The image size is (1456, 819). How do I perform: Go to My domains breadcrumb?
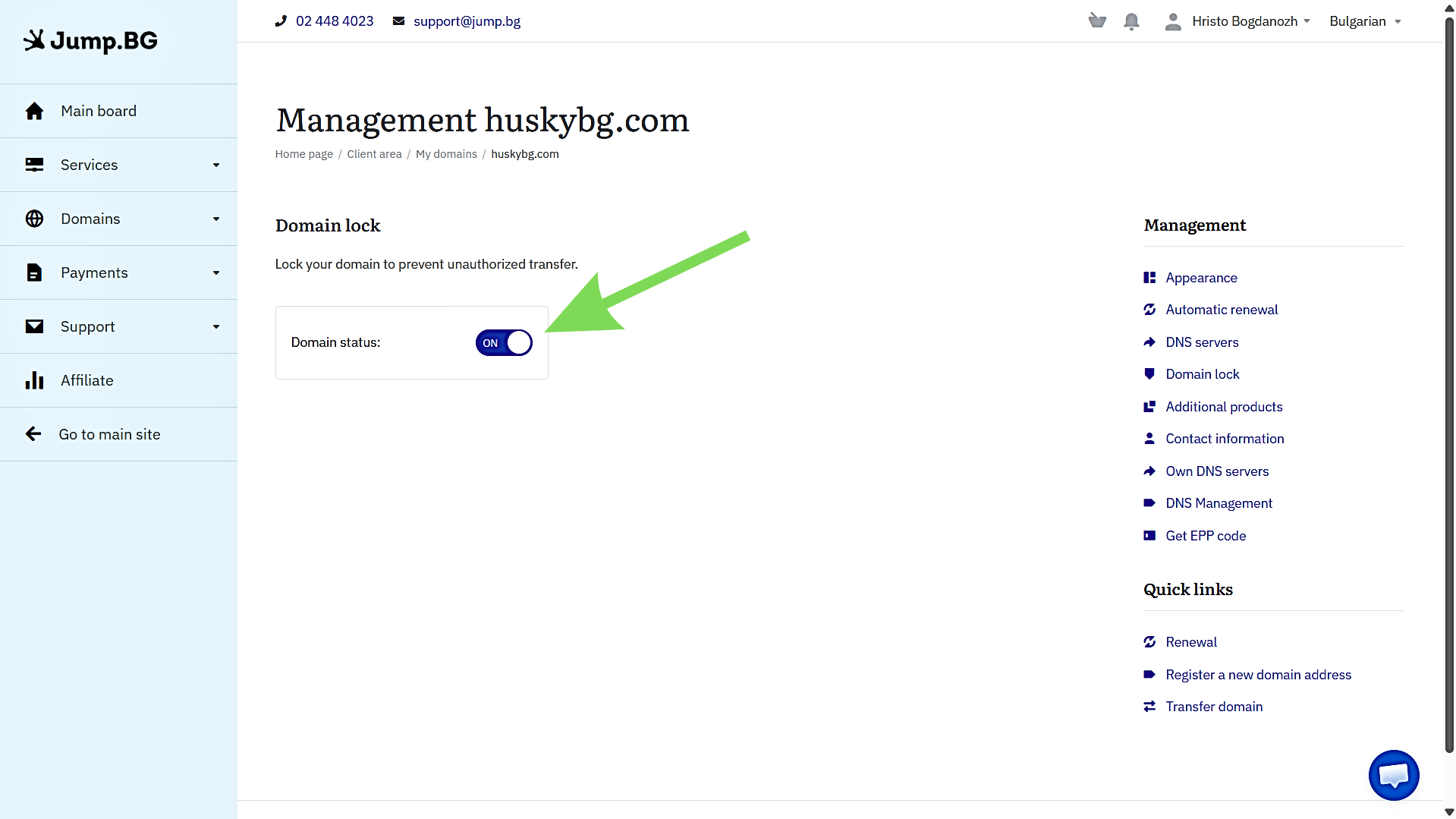(x=446, y=154)
